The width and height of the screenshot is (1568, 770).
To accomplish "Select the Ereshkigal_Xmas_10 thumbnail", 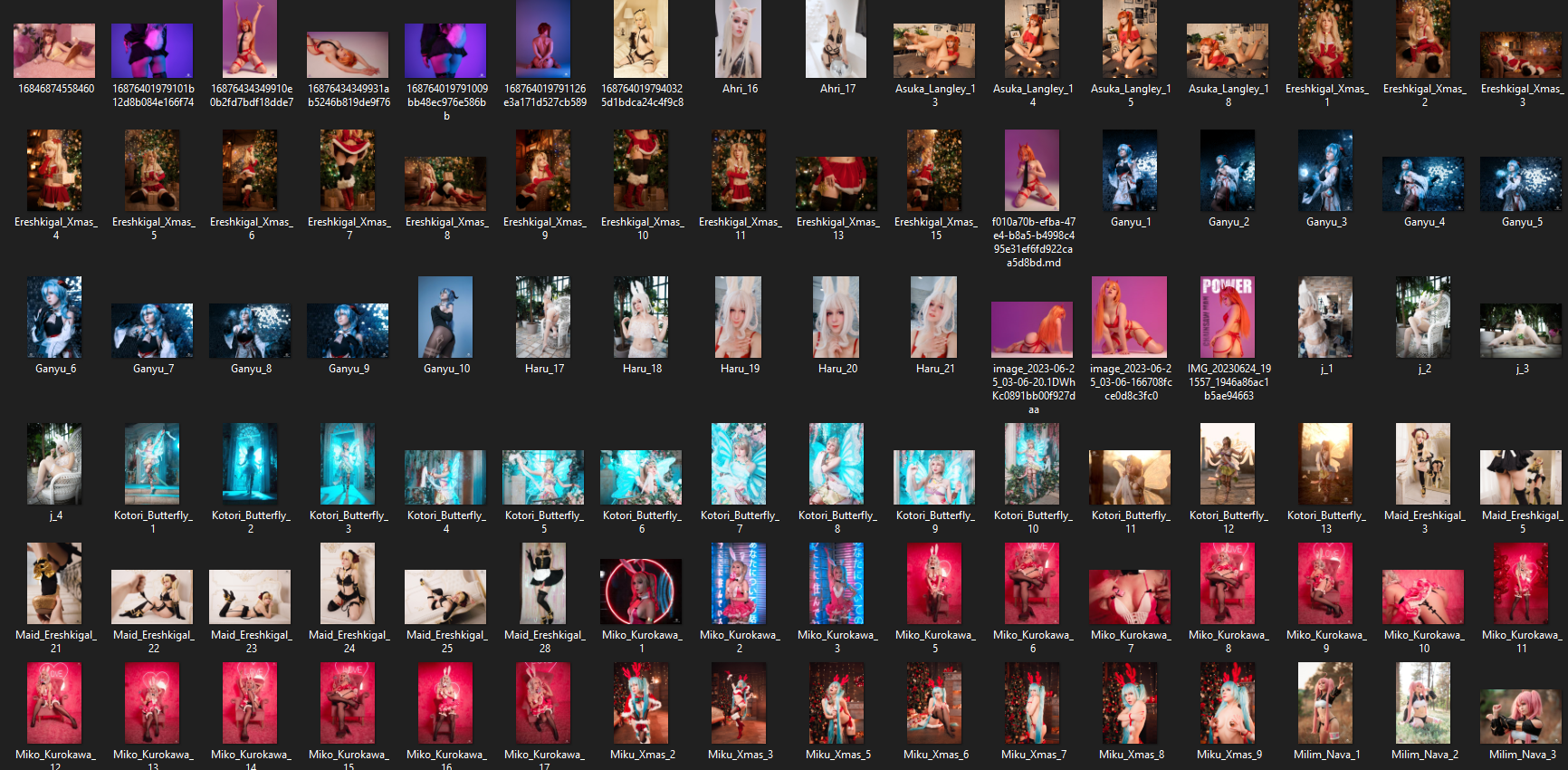I will coord(642,170).
